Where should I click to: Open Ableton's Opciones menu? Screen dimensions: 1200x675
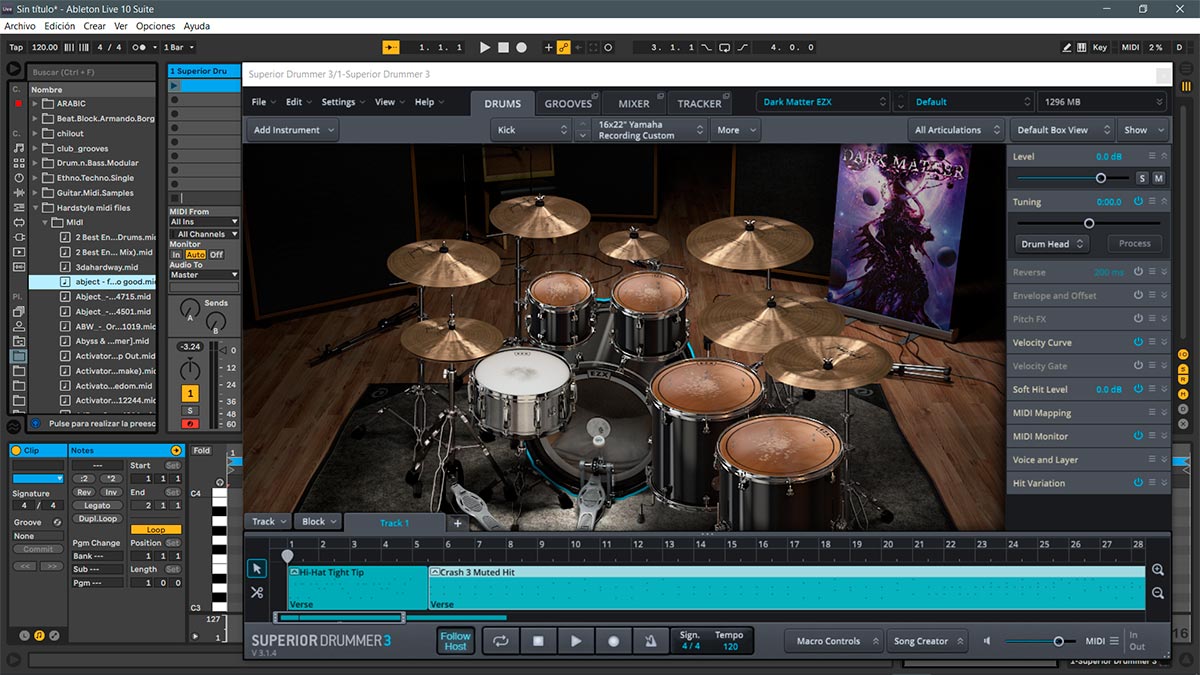155,26
